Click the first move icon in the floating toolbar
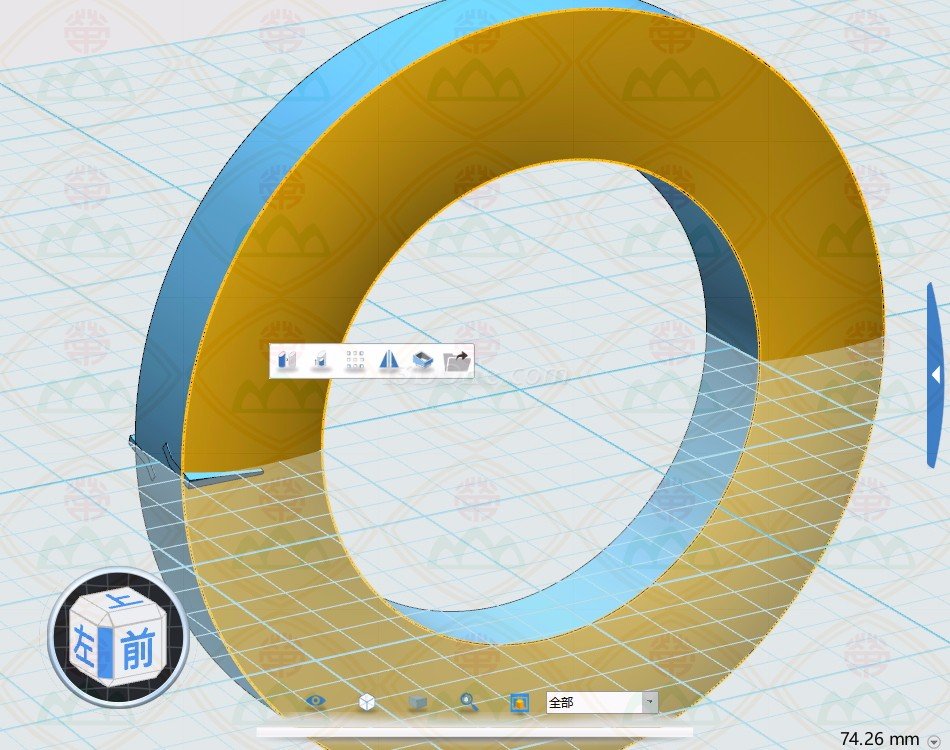The height and width of the screenshot is (750, 950). pyautogui.click(x=288, y=360)
